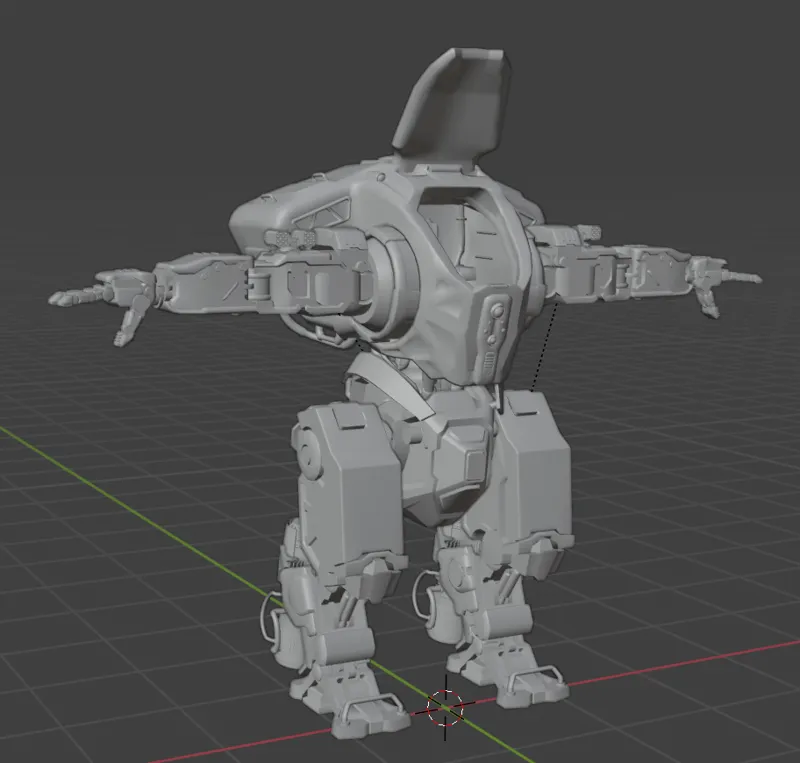The width and height of the screenshot is (800, 763).
Task: Click the 3D cursor at the origin
Action: point(445,707)
